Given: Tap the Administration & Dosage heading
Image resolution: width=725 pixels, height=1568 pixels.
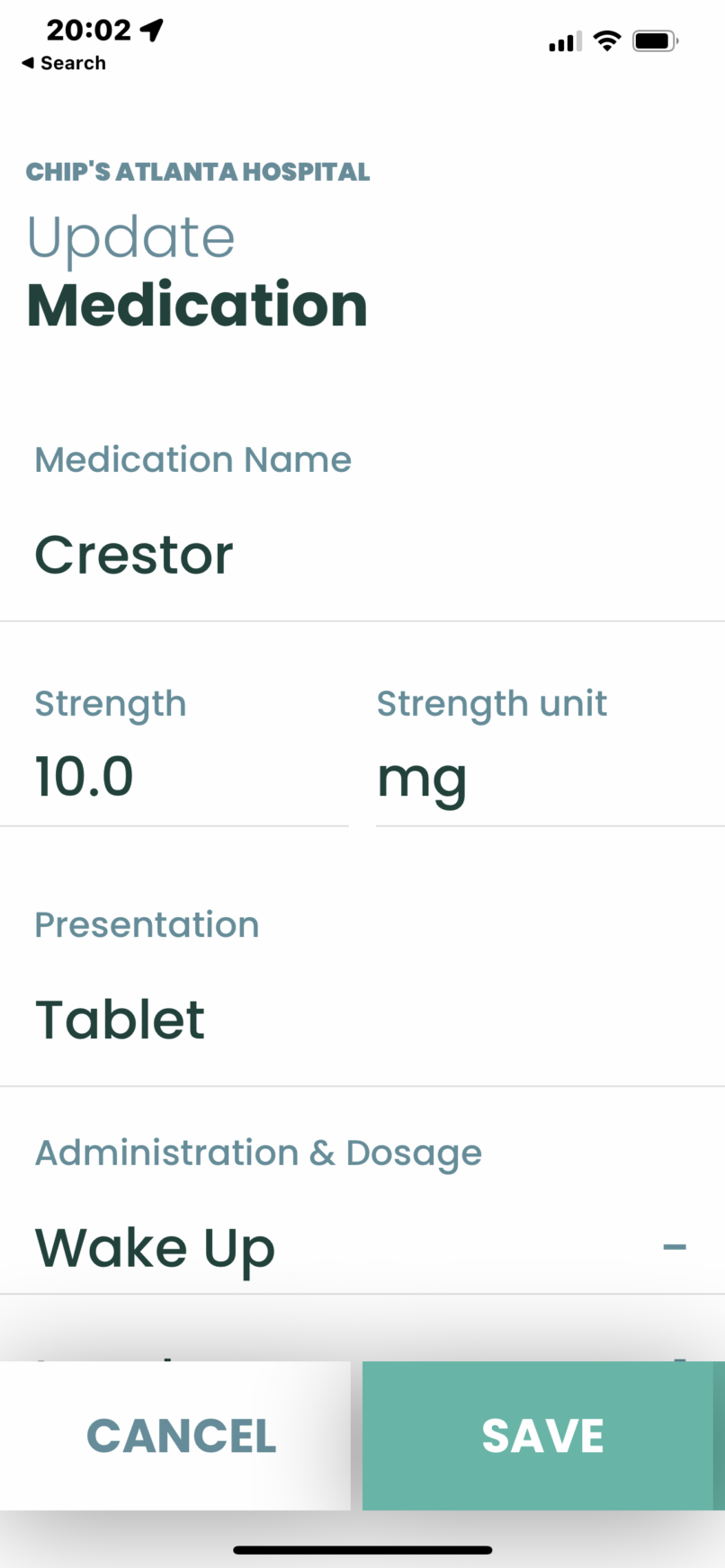Looking at the screenshot, I should tap(258, 1154).
